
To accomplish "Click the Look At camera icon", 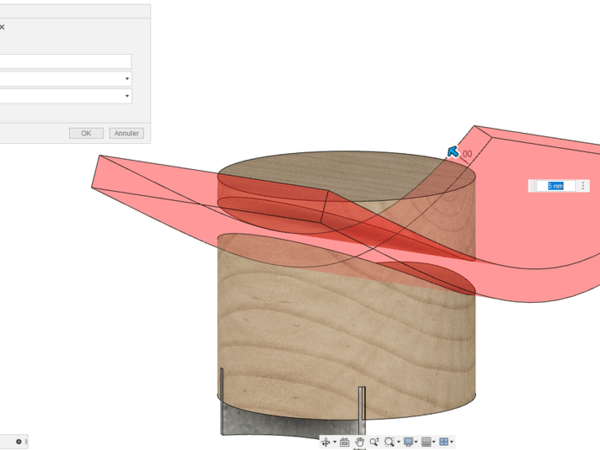I will (x=345, y=441).
